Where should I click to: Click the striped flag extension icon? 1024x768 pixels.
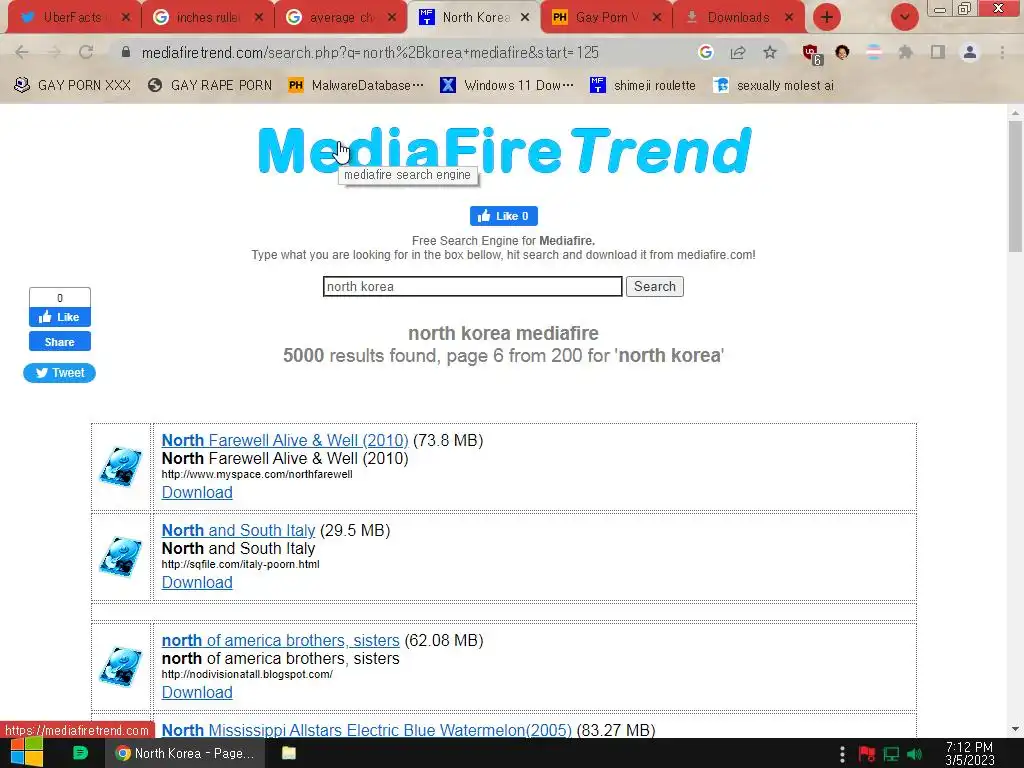point(874,52)
